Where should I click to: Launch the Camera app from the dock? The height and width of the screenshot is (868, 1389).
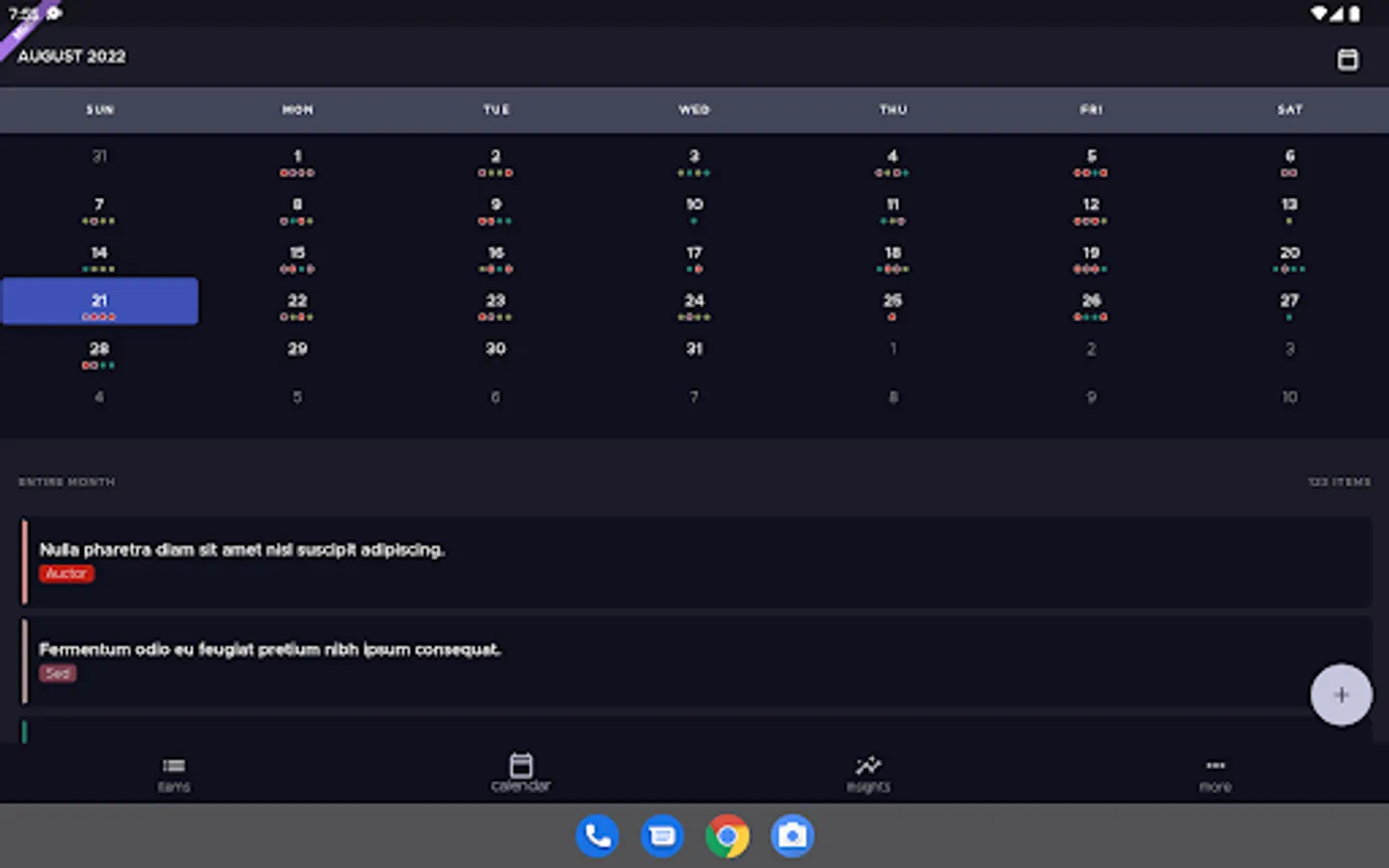[x=792, y=835]
